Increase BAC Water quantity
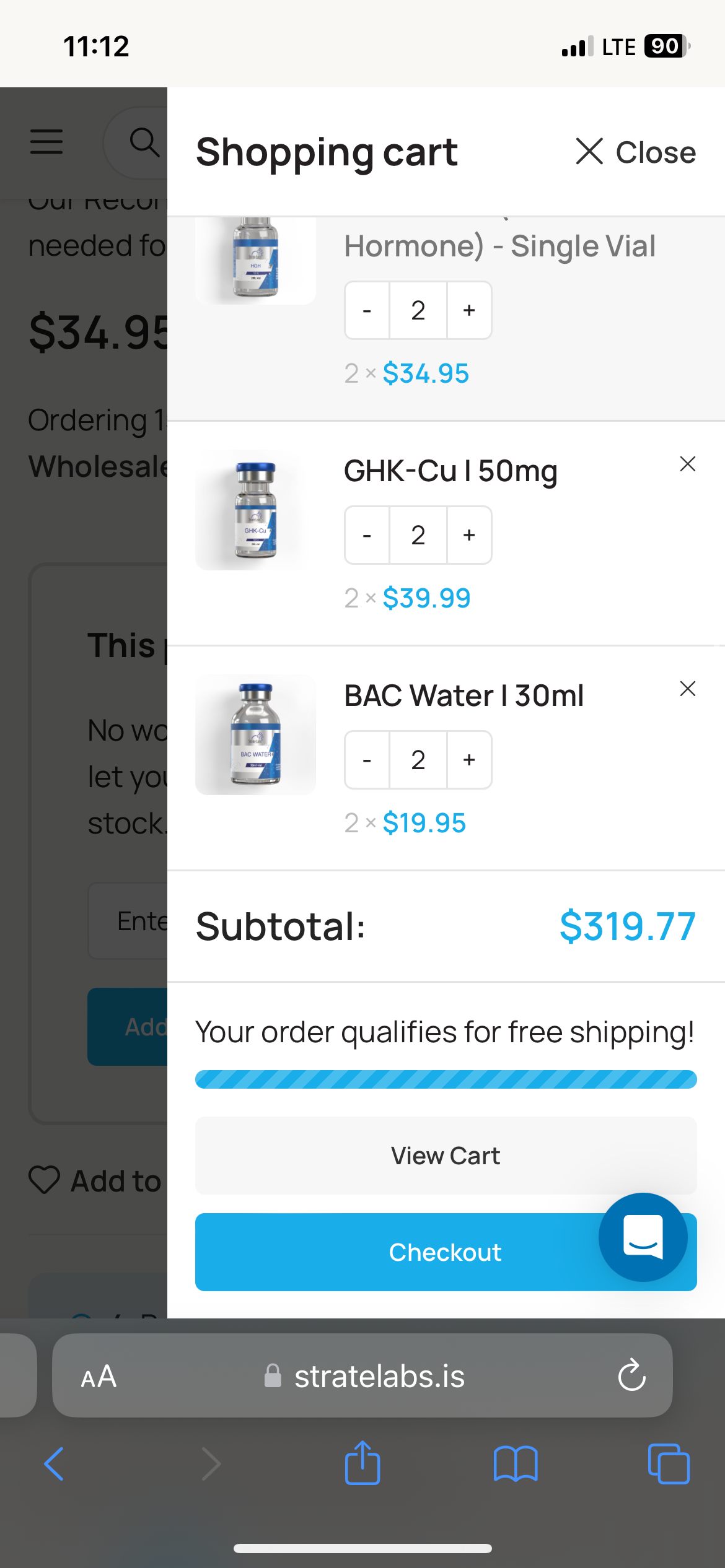 pos(469,760)
